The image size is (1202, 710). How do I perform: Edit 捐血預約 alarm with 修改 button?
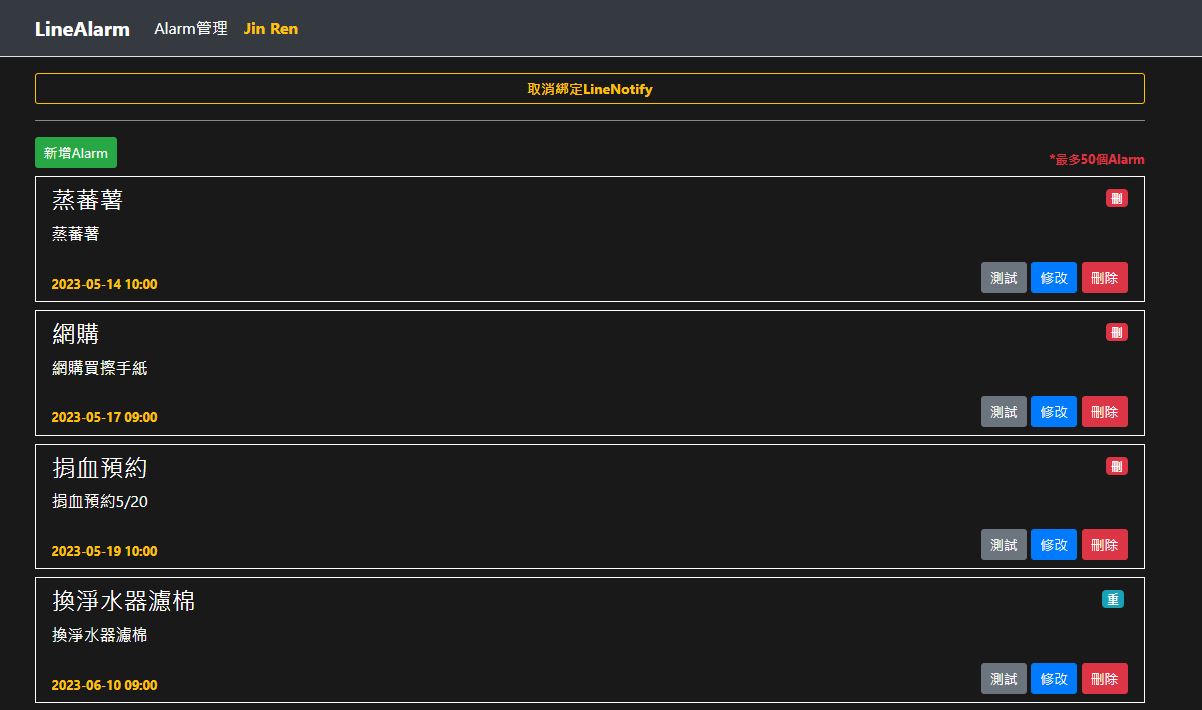(x=1054, y=545)
